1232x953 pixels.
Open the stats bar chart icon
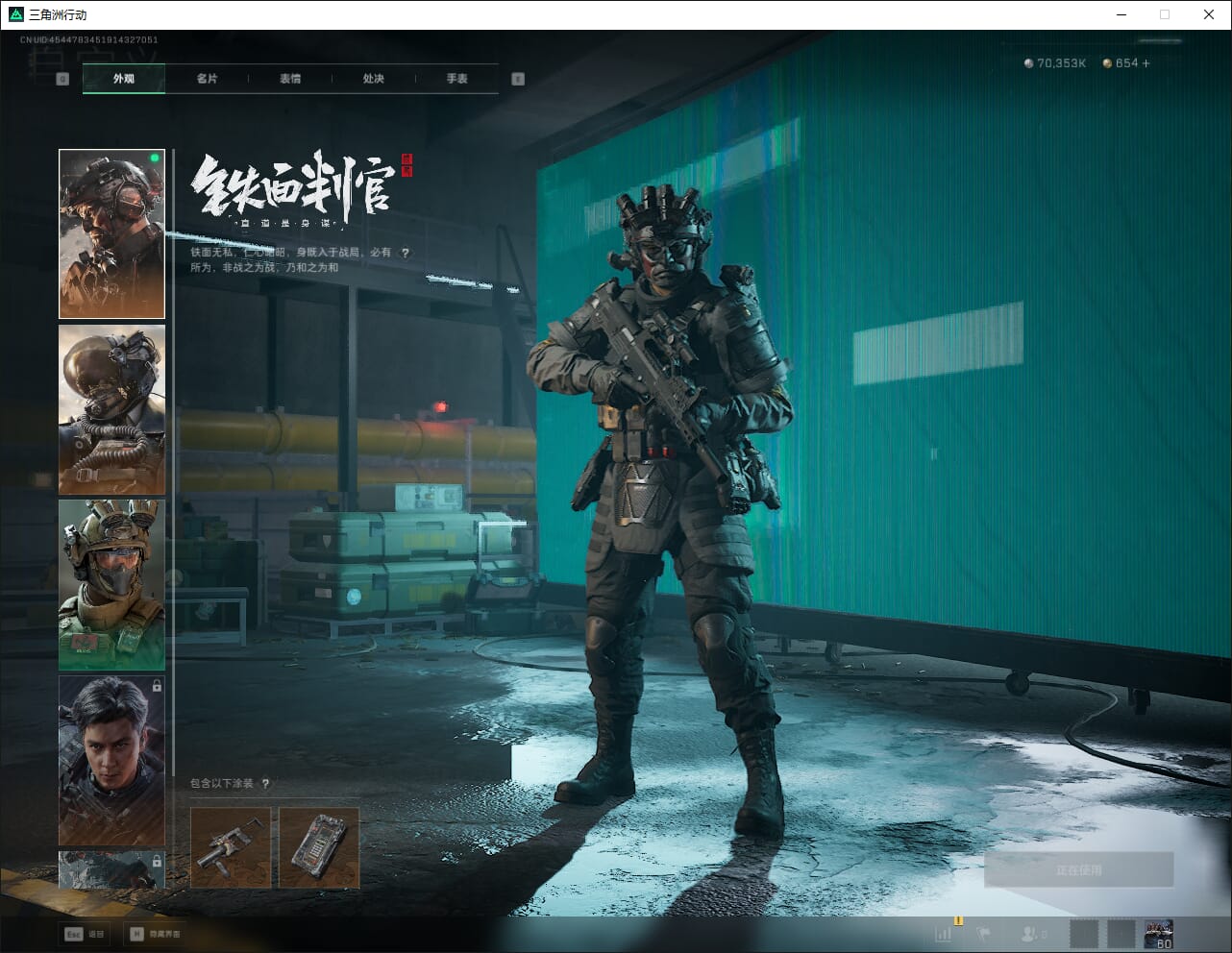(944, 934)
